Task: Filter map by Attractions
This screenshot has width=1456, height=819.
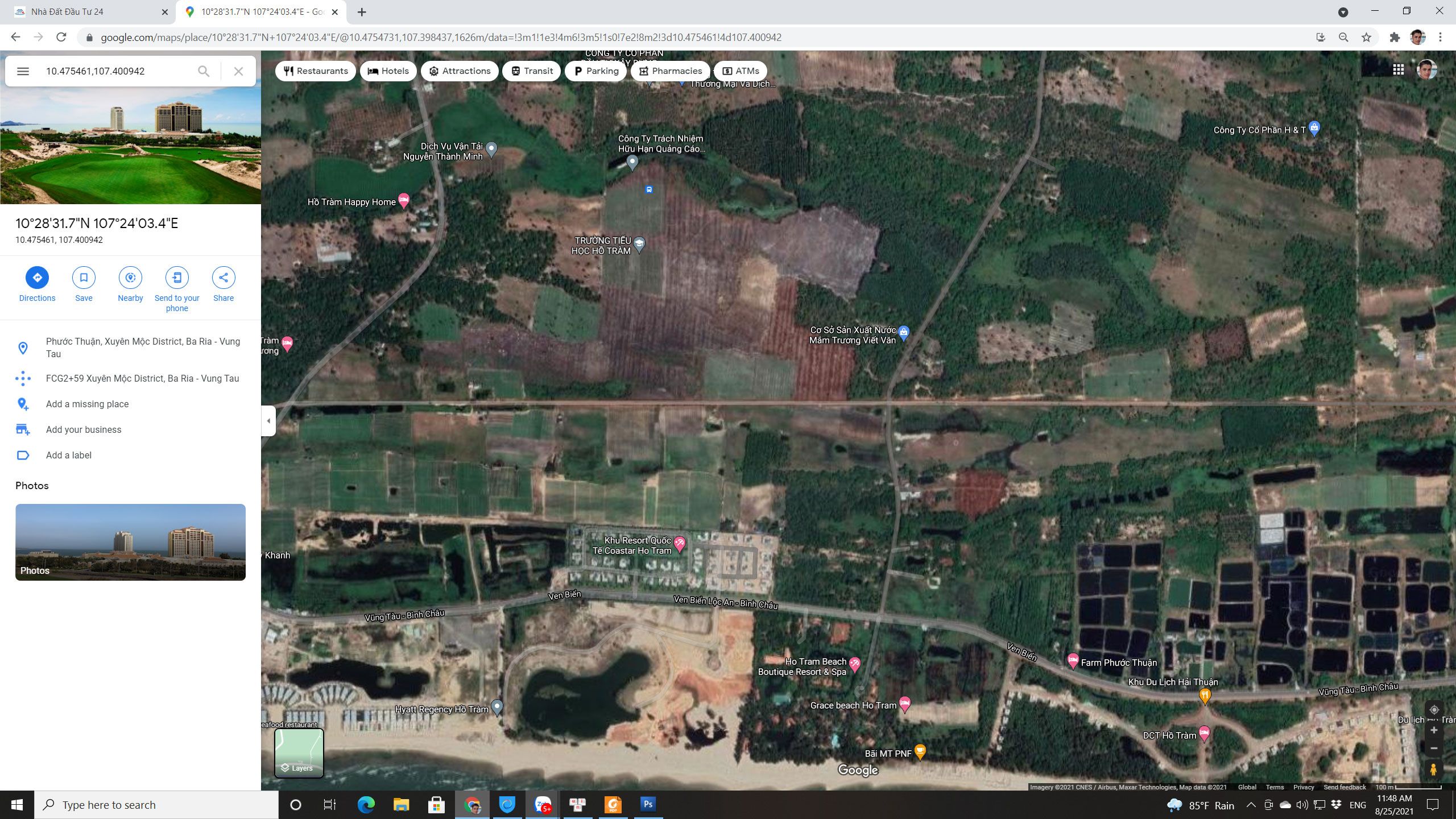Action: (x=460, y=71)
